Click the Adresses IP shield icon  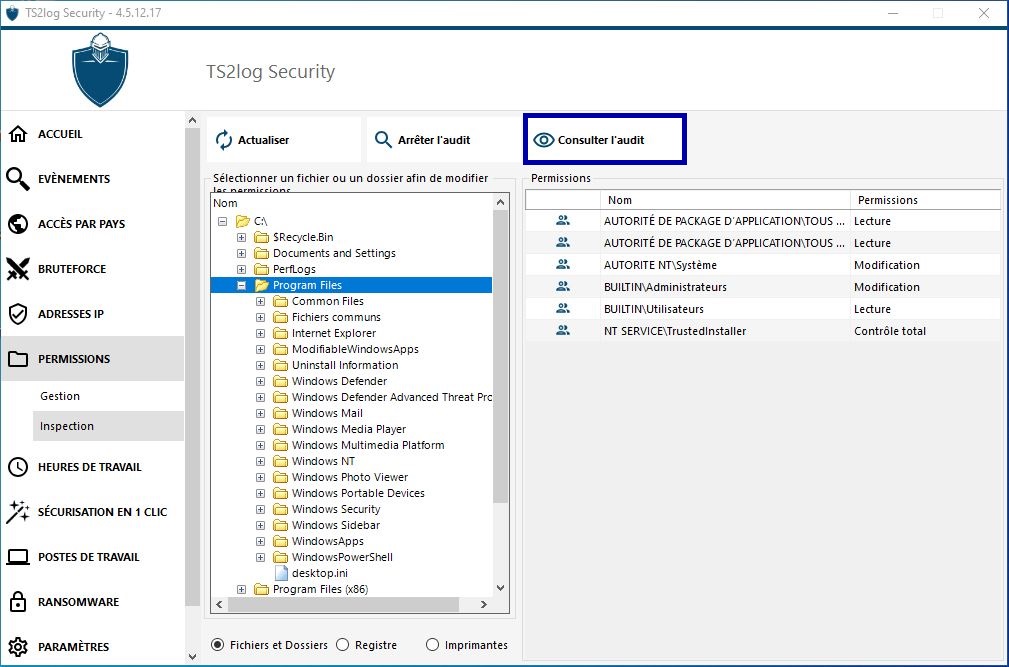18,314
